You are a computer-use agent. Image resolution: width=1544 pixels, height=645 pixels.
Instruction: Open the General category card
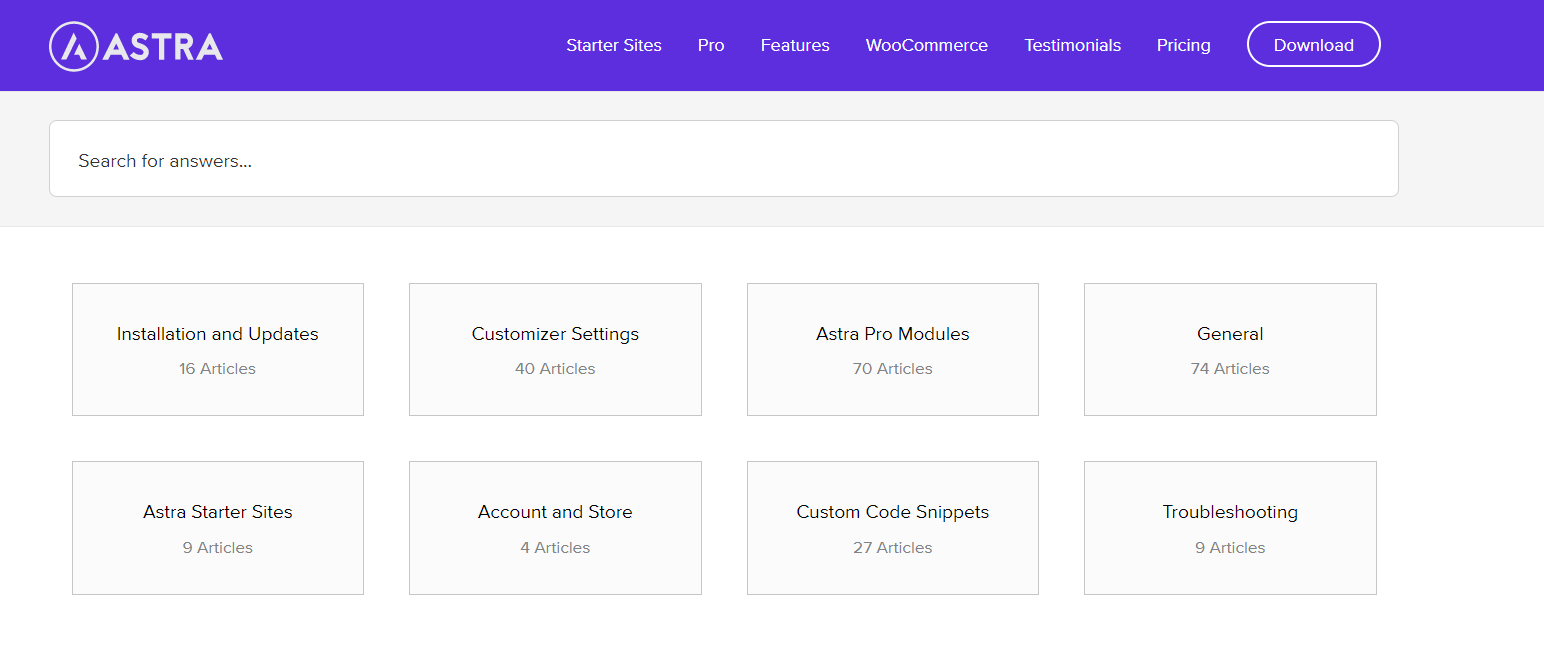pyautogui.click(x=1230, y=349)
